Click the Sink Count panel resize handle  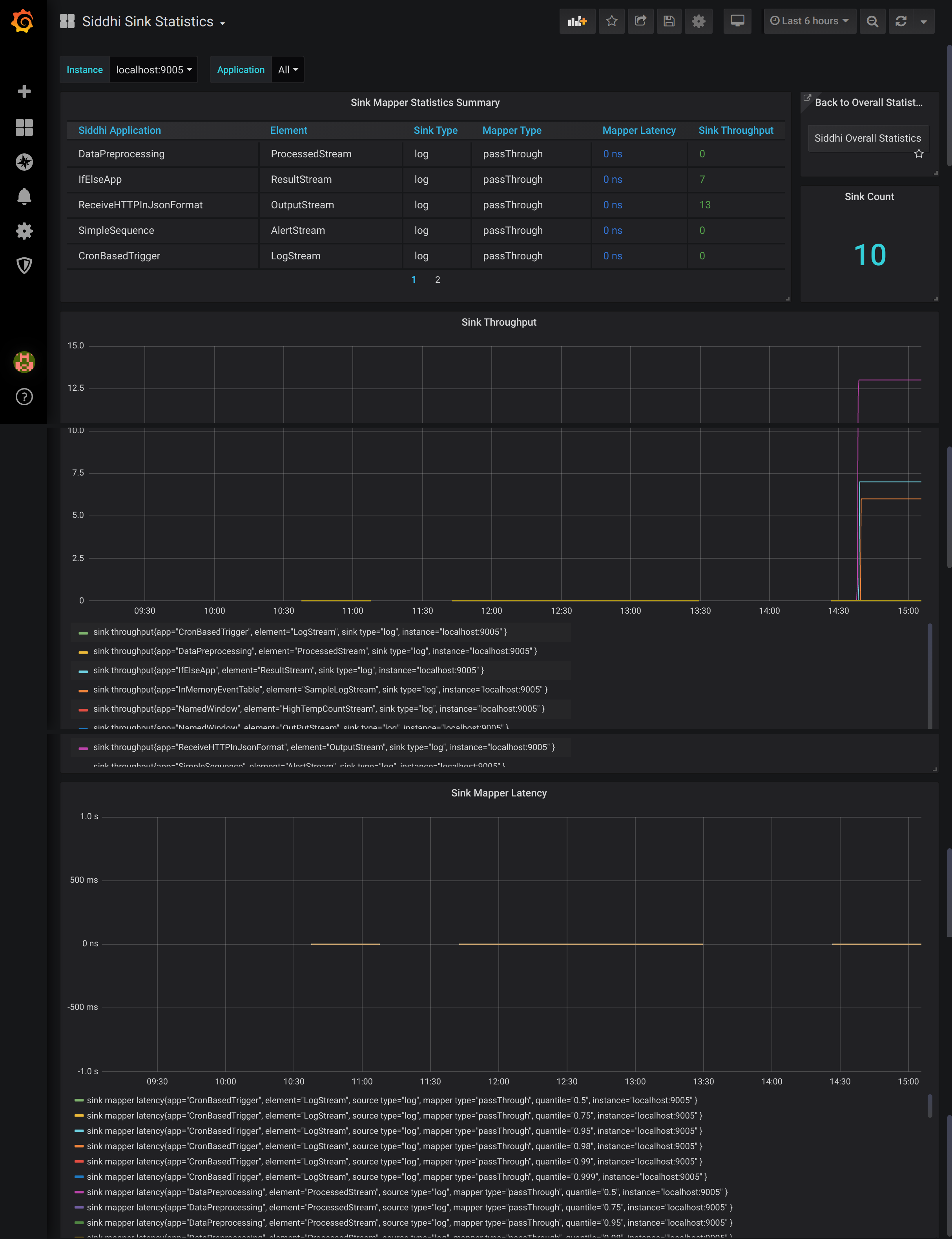935,299
